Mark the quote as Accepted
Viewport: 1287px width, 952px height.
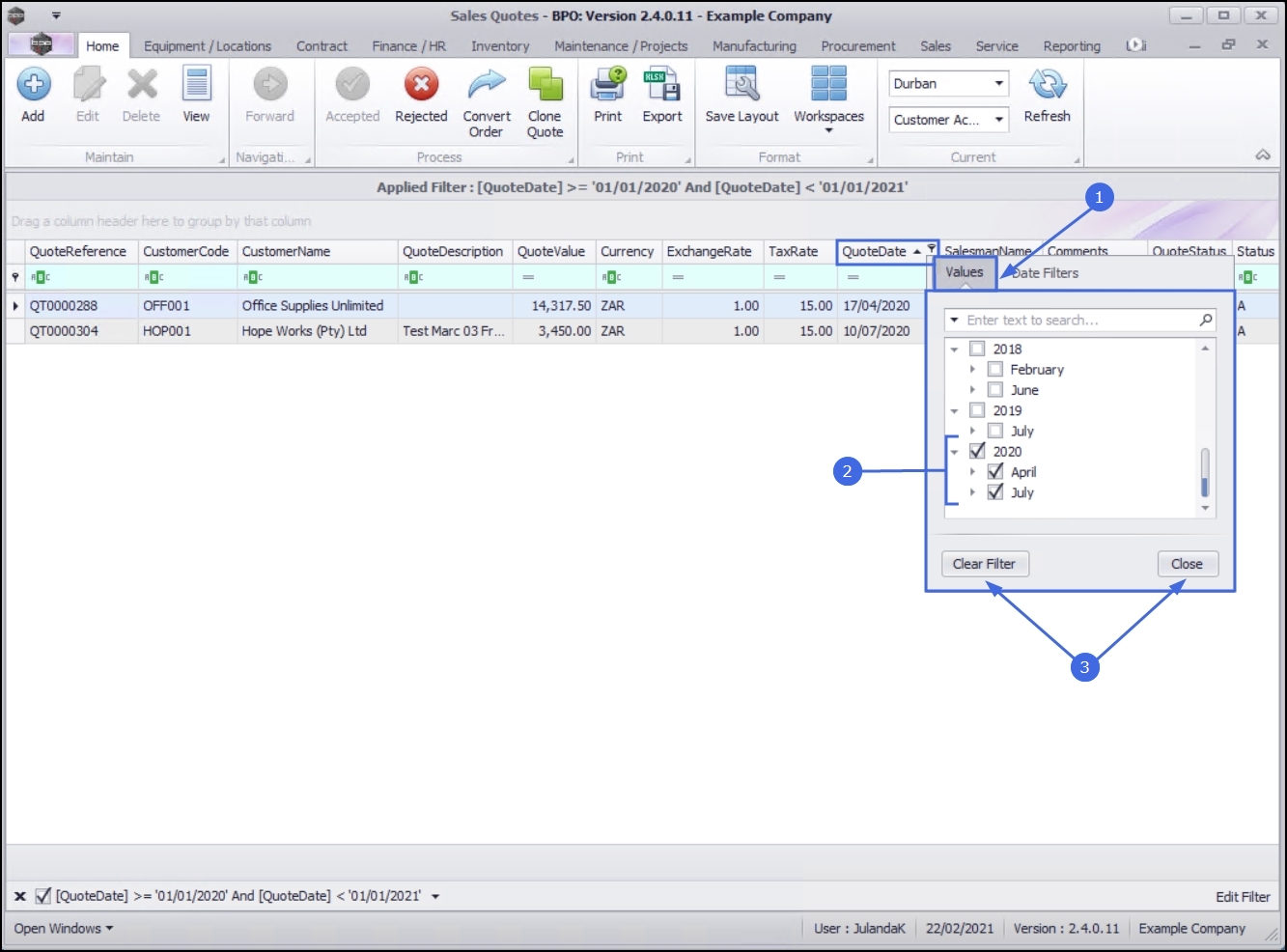click(x=352, y=85)
